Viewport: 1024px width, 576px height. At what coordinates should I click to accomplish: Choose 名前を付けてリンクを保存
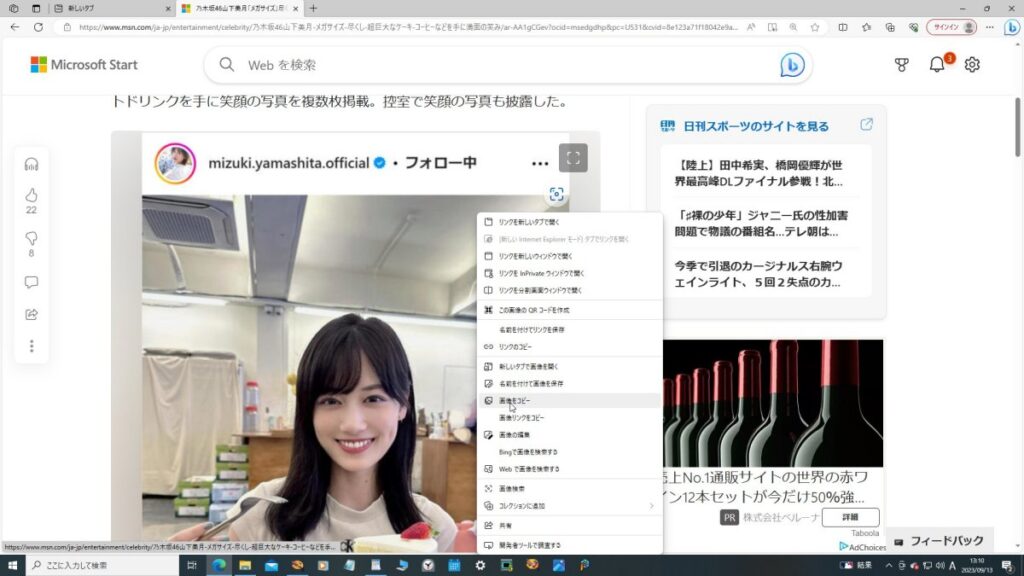click(x=569, y=330)
